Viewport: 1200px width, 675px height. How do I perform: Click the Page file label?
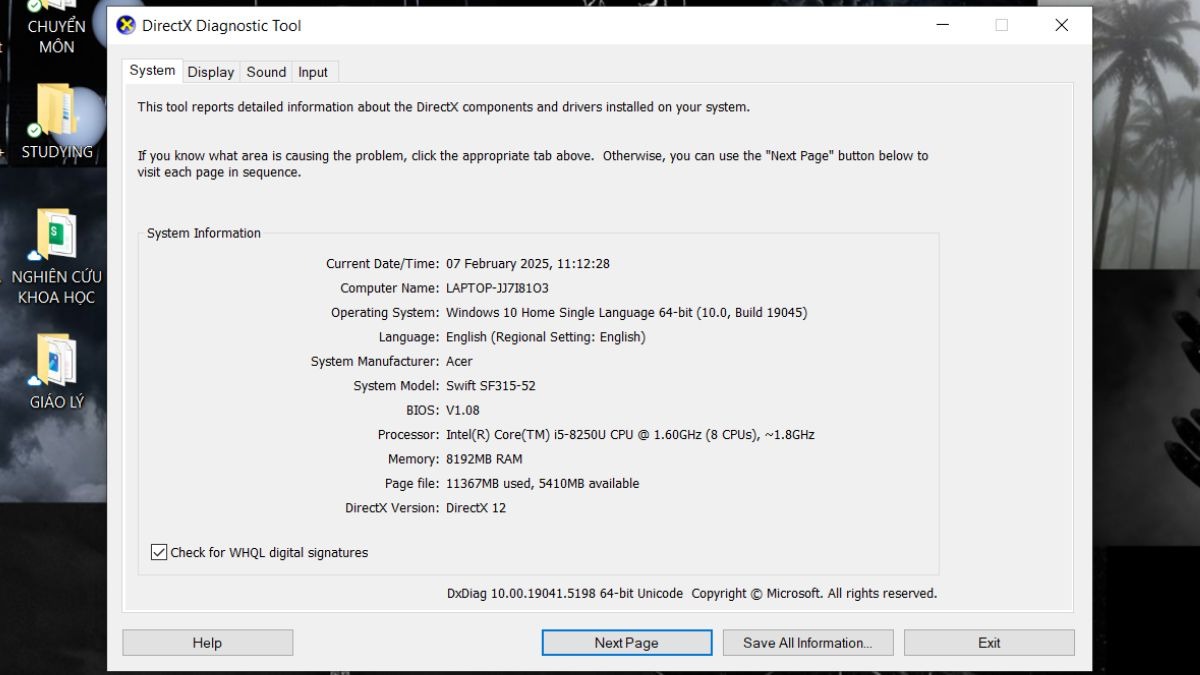412,483
